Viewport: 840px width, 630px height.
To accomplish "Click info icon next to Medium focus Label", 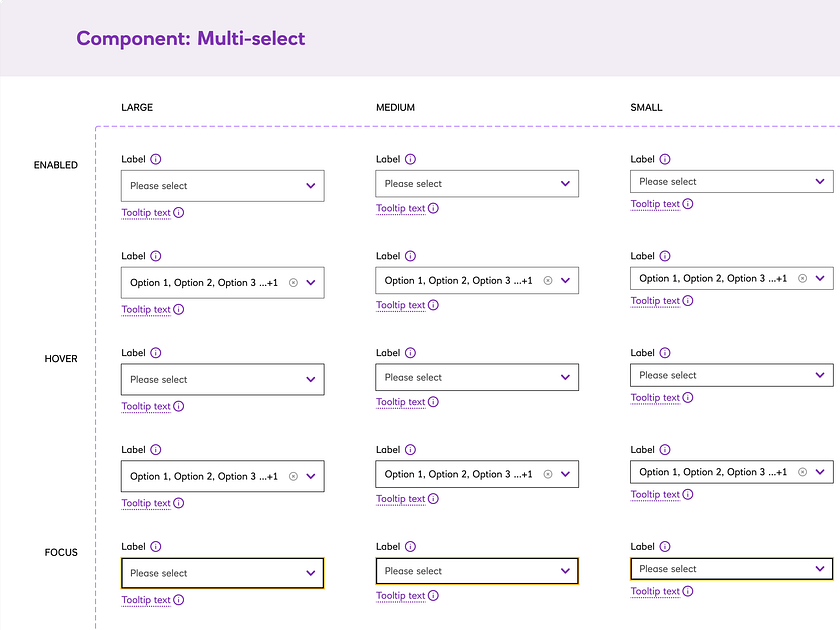I will click(x=412, y=546).
